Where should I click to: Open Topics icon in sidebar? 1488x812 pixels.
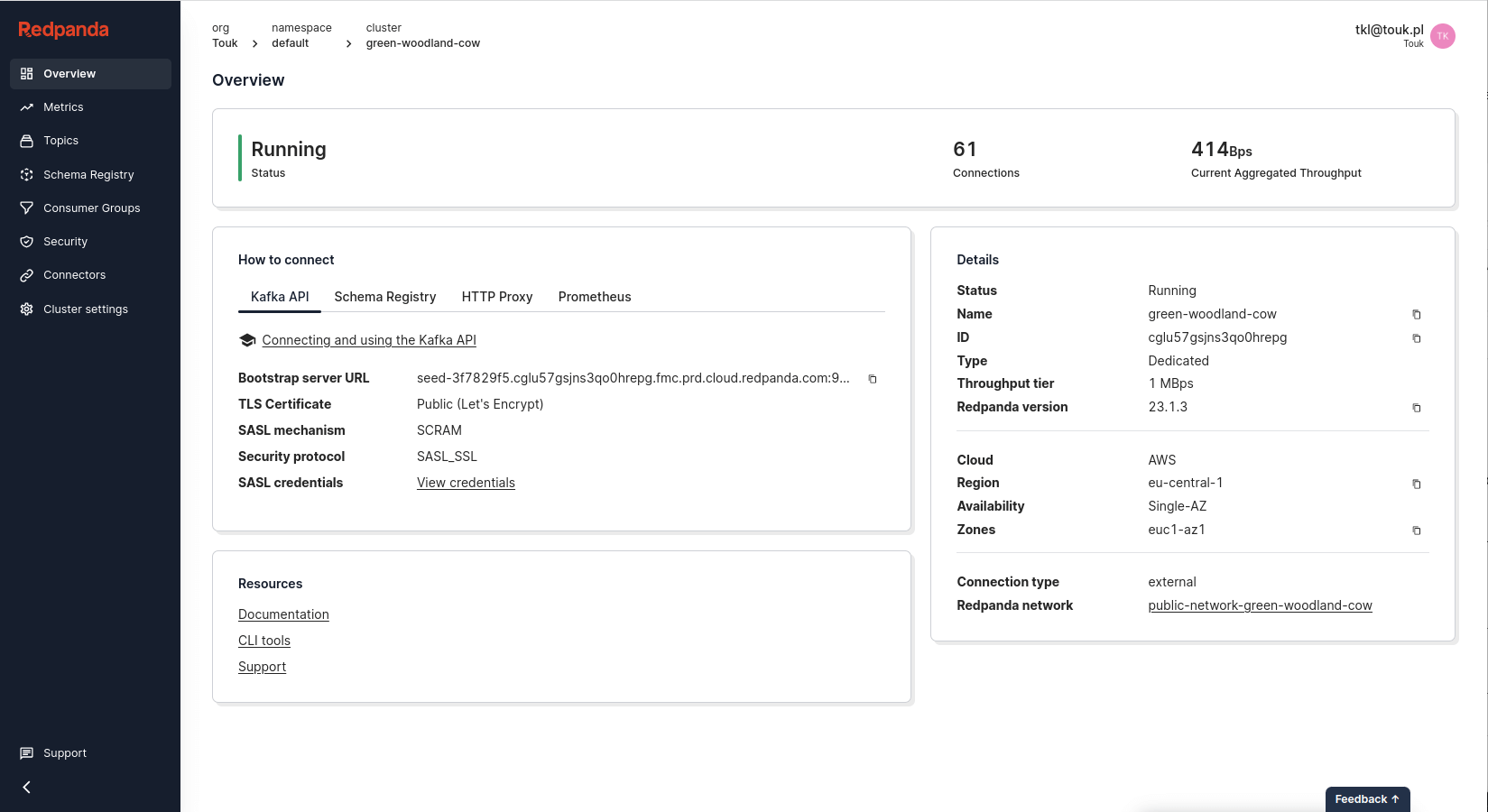(x=27, y=141)
